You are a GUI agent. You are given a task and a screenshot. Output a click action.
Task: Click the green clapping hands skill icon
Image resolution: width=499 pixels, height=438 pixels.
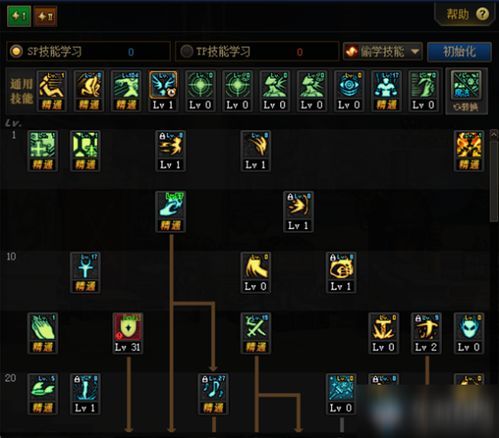[x=43, y=333]
